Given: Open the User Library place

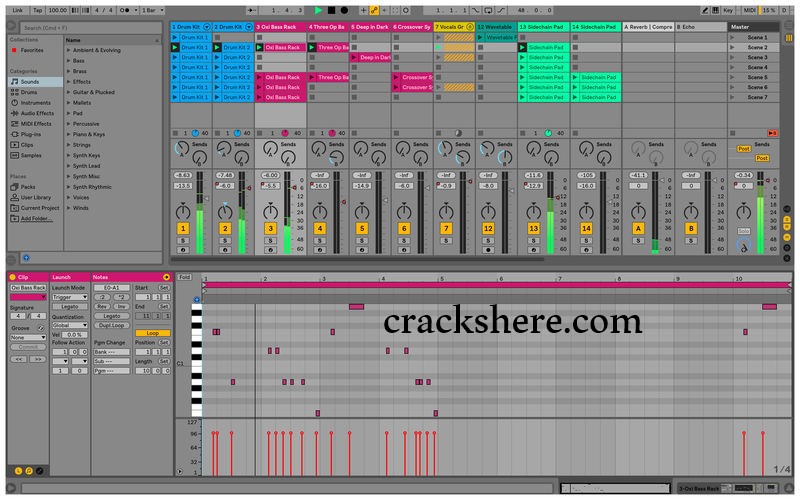Looking at the screenshot, I should [x=35, y=197].
